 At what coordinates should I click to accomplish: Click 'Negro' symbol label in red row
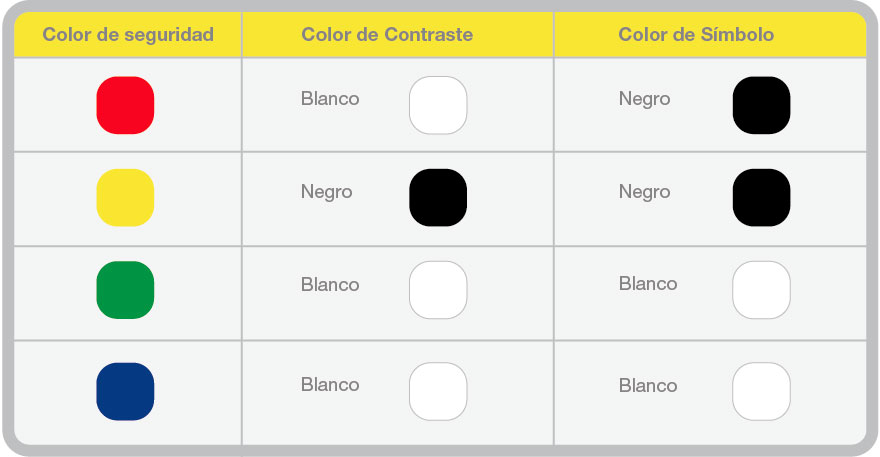(644, 99)
